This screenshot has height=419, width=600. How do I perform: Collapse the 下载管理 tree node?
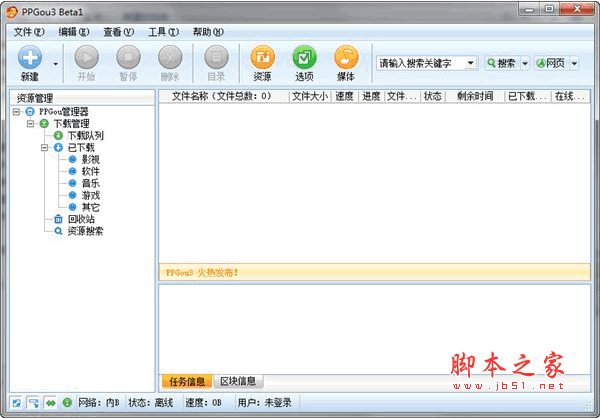(x=30, y=124)
